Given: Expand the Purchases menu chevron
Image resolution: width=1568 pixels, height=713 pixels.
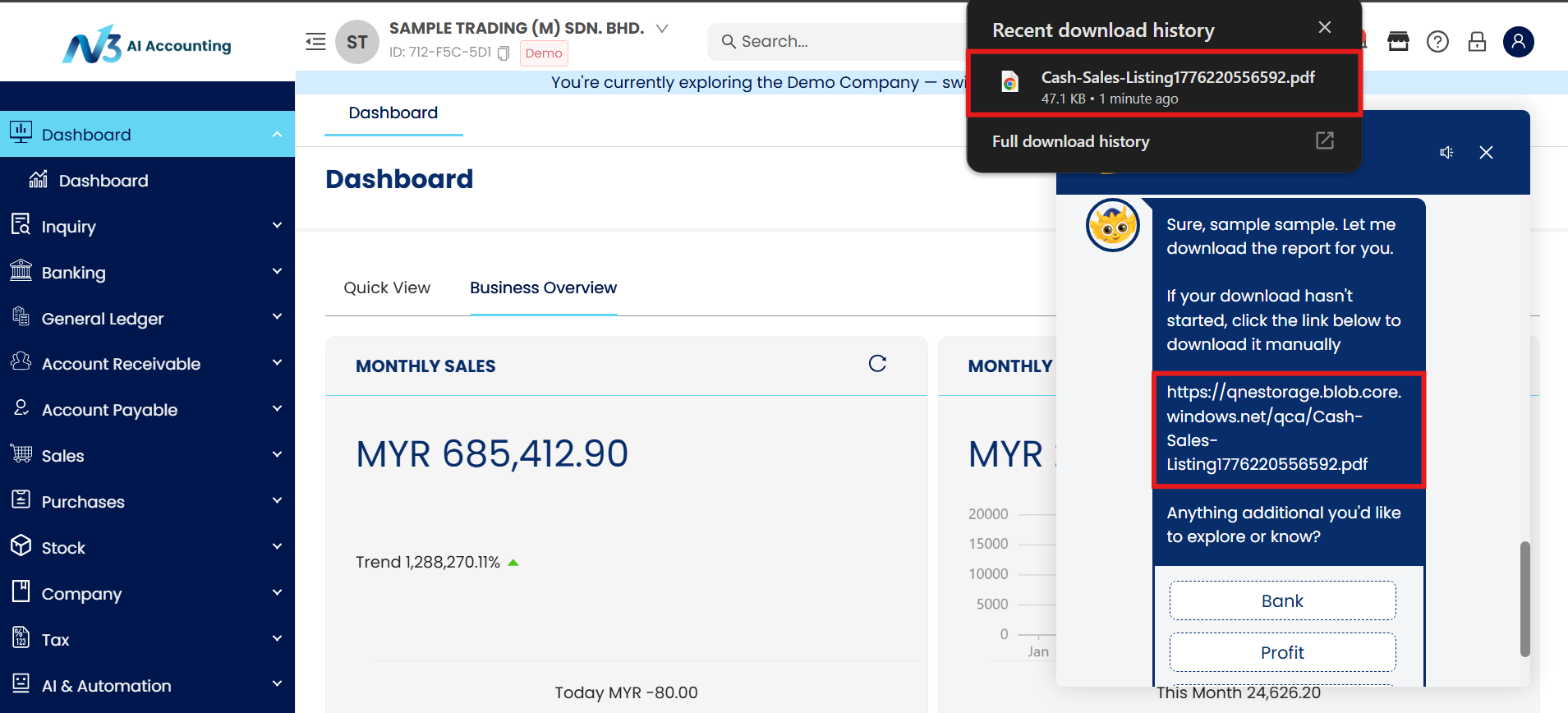Looking at the screenshot, I should pos(277,500).
